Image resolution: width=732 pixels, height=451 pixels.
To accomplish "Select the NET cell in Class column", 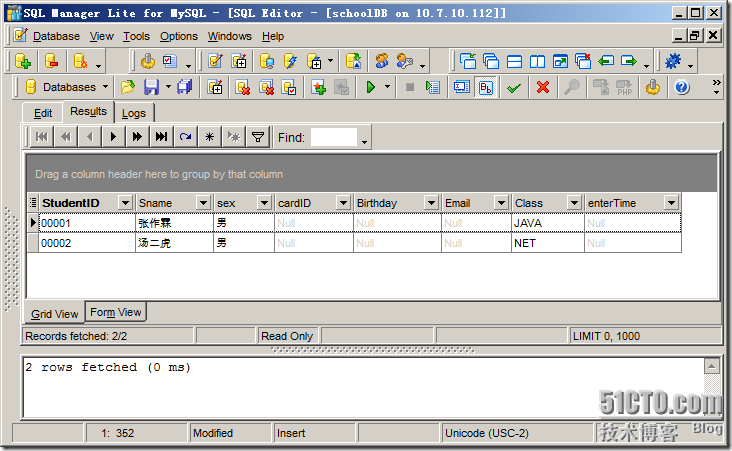I will pos(548,243).
